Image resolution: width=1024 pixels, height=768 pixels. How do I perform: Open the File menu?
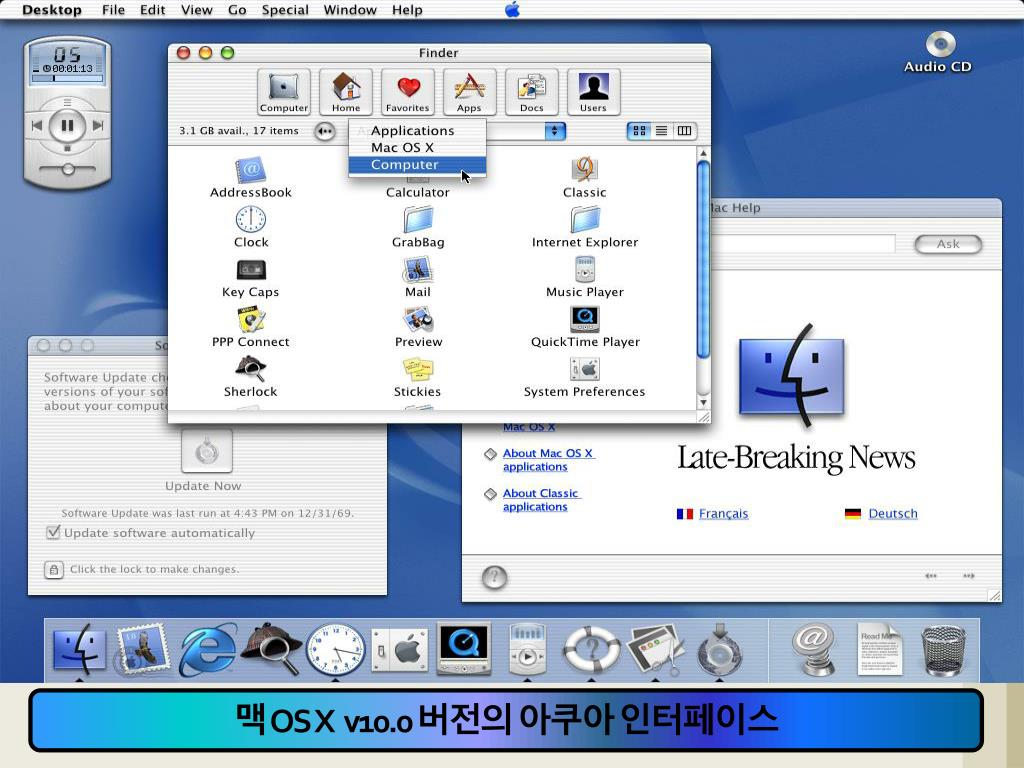pos(113,10)
